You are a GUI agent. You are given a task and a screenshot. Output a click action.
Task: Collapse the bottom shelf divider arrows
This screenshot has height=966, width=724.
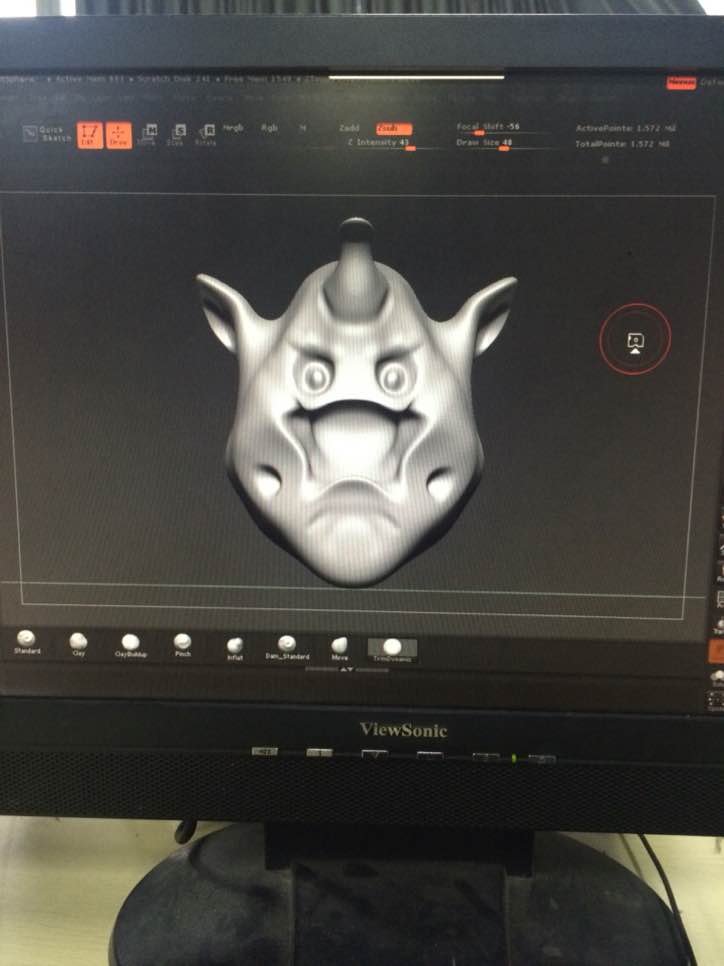[x=347, y=669]
